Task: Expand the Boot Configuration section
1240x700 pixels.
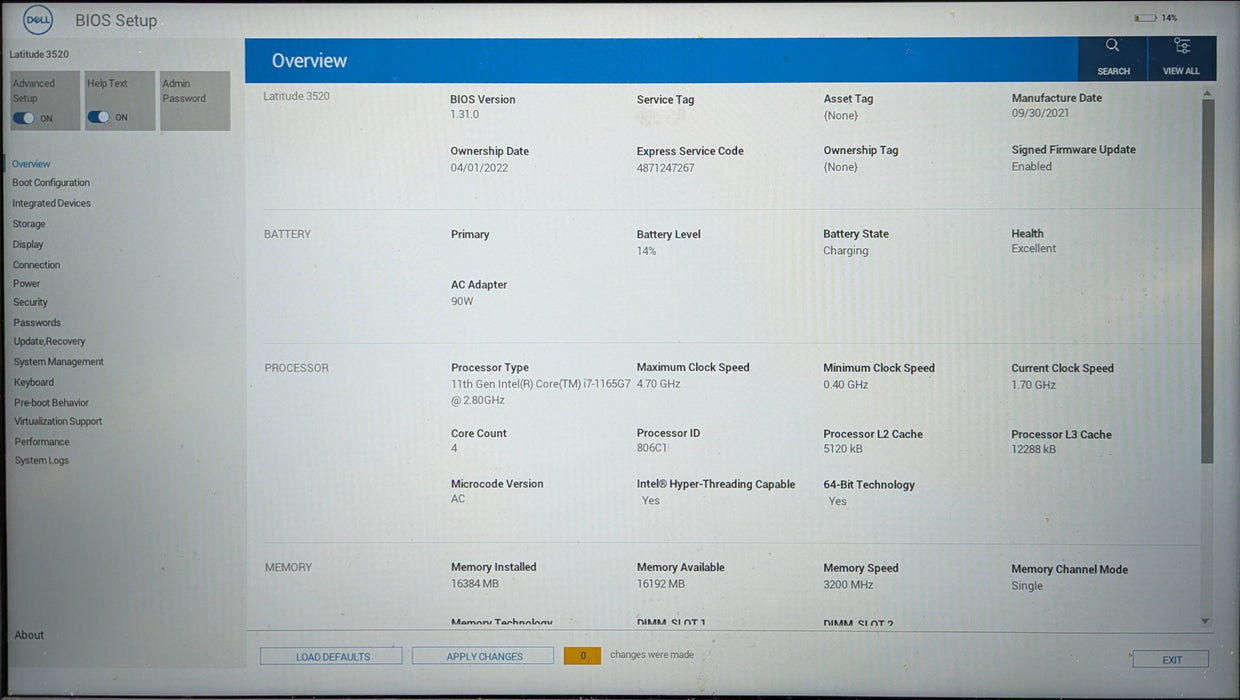Action: coord(51,183)
